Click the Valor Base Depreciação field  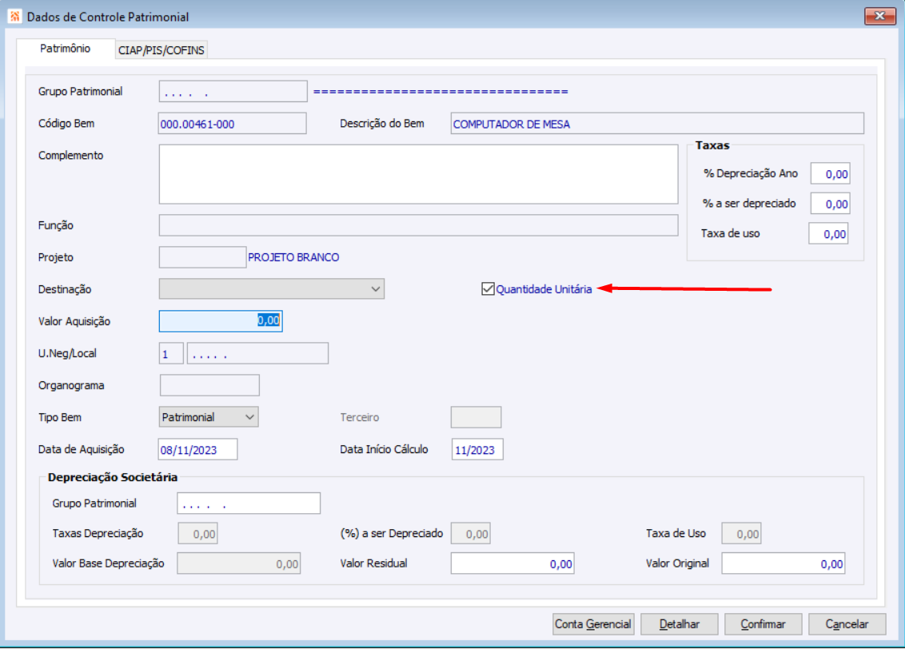pos(239,564)
